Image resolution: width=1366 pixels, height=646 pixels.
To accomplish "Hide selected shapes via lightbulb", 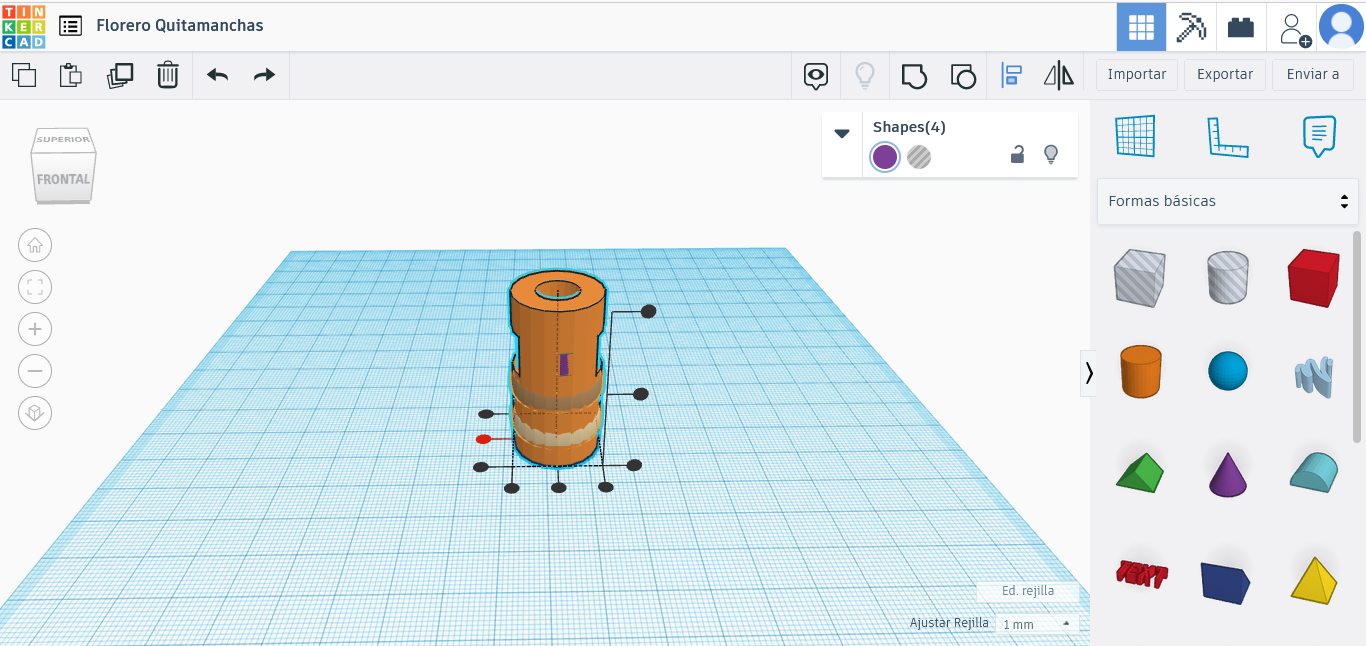I will click(x=1051, y=154).
